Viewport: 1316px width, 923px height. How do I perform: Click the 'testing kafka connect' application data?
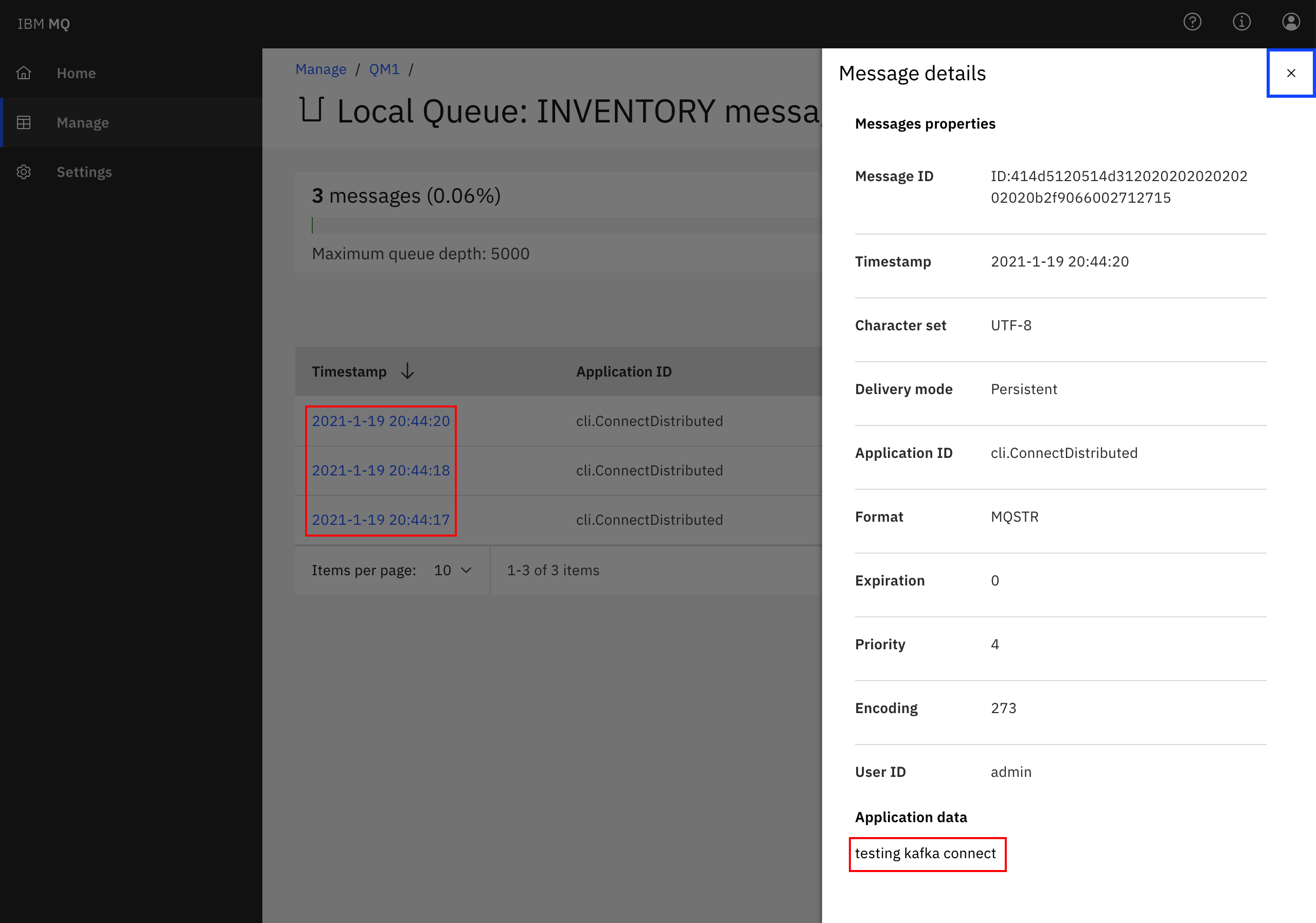[x=925, y=853]
